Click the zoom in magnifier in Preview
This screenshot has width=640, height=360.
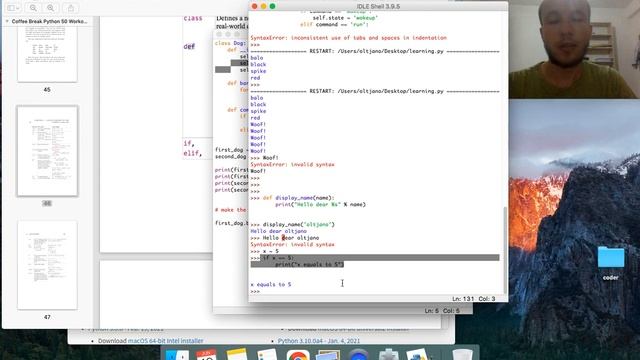tap(51, 8)
